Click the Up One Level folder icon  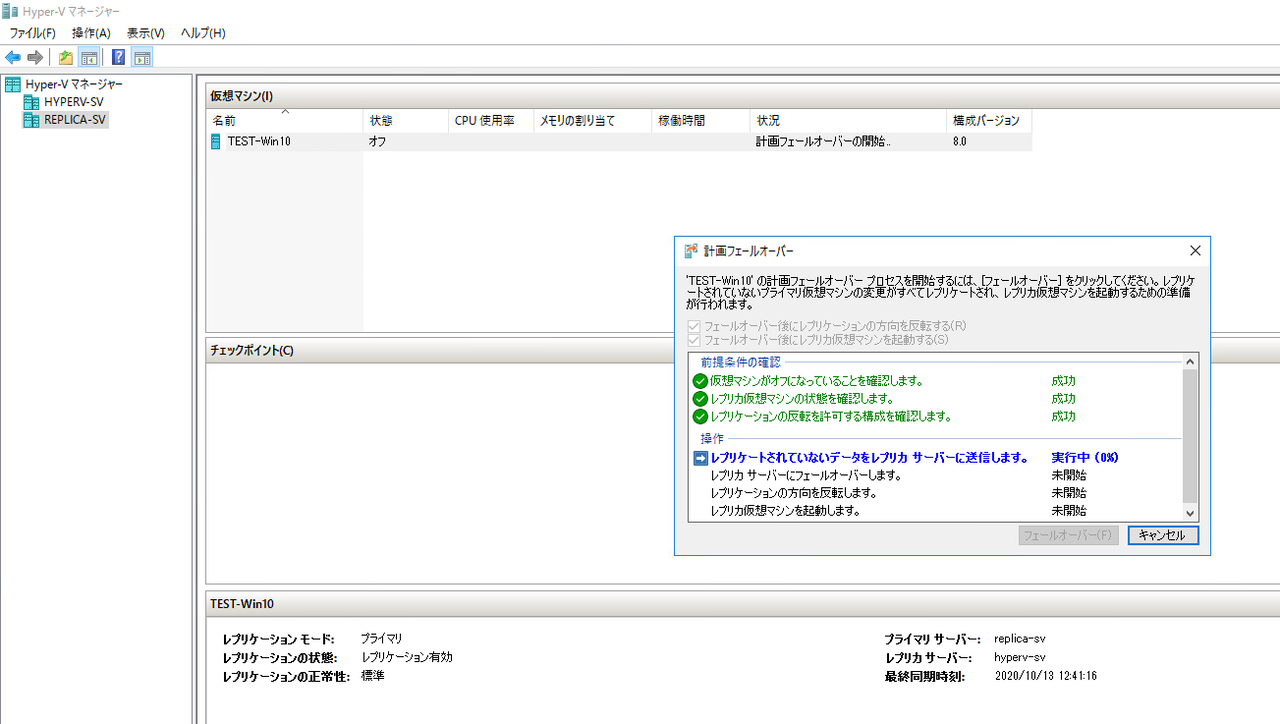66,57
